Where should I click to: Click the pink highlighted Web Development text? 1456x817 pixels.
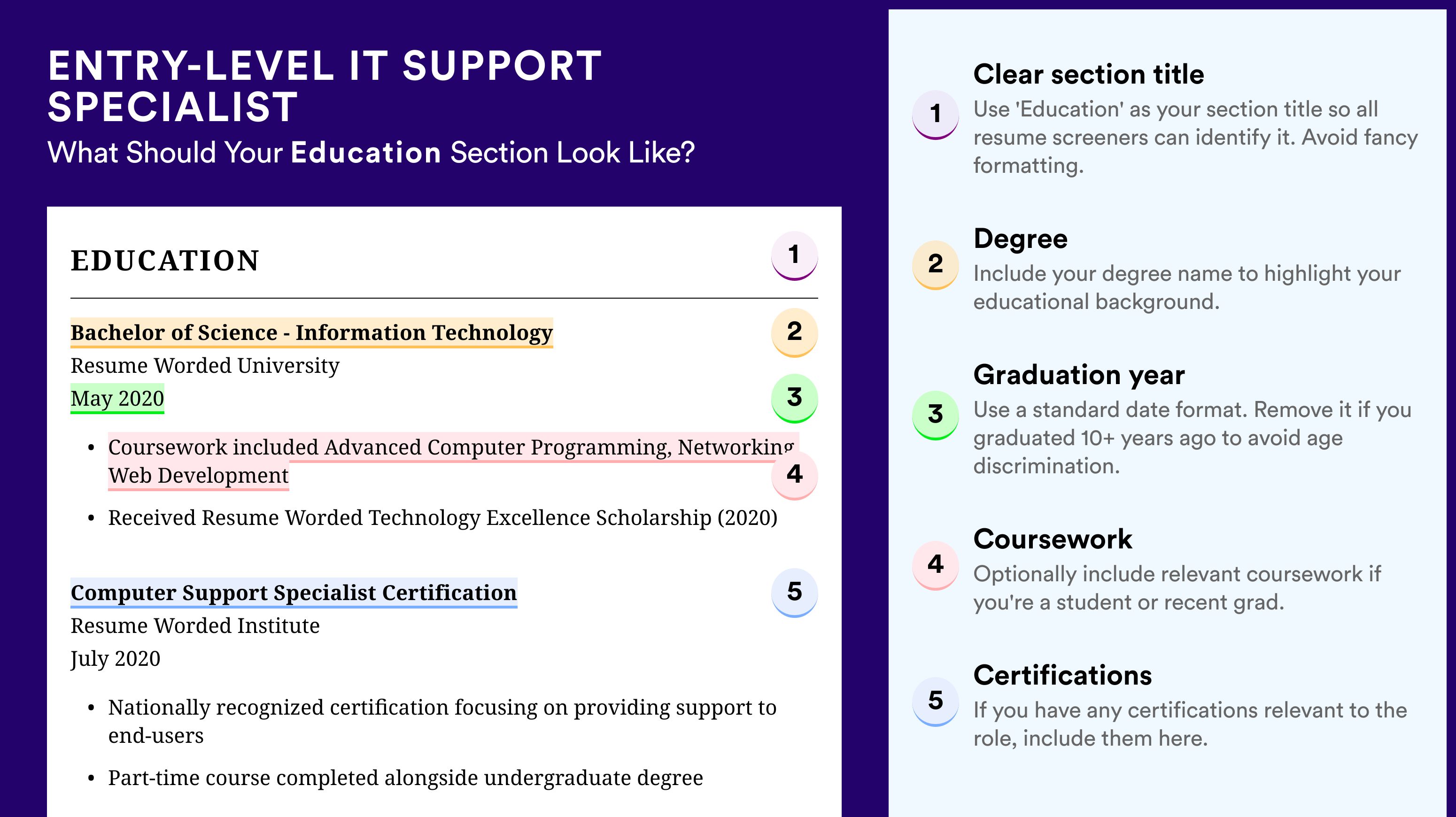tap(198, 476)
